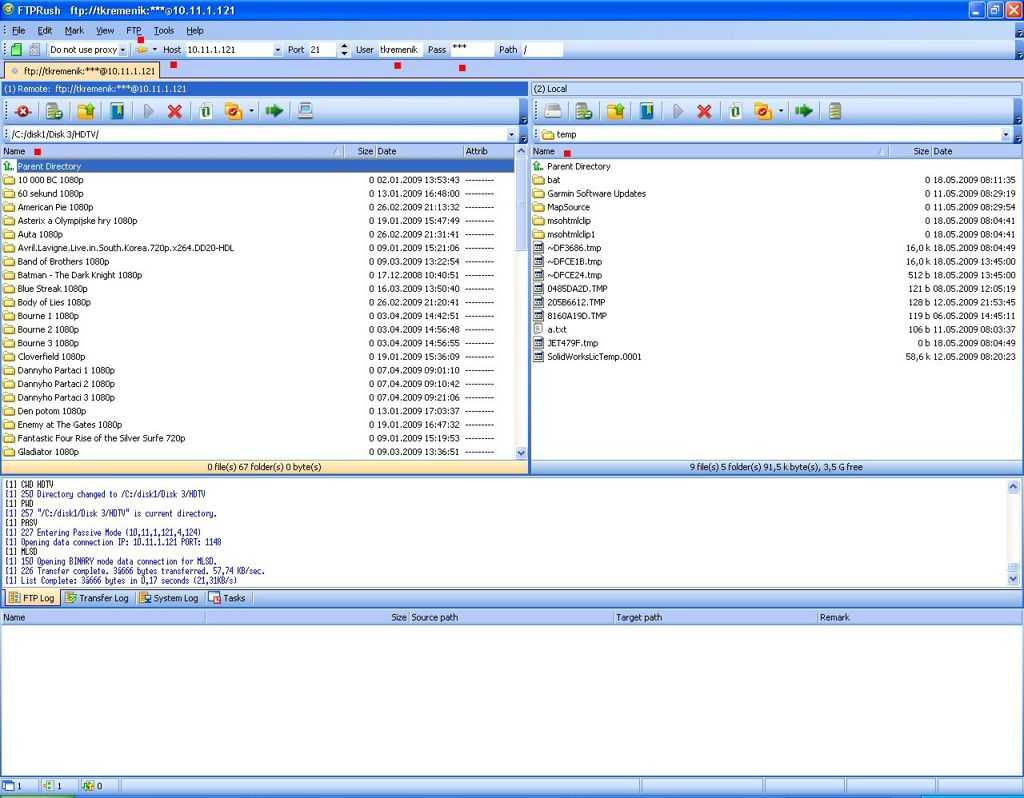Click the stacked server icon in the Local toolbar
The height and width of the screenshot is (798, 1024).
(835, 112)
